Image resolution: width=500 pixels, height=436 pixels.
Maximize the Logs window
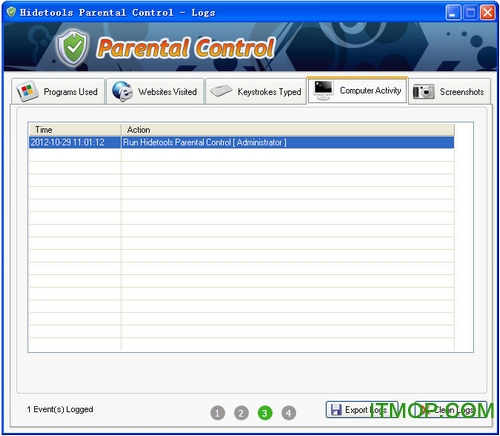pos(470,13)
